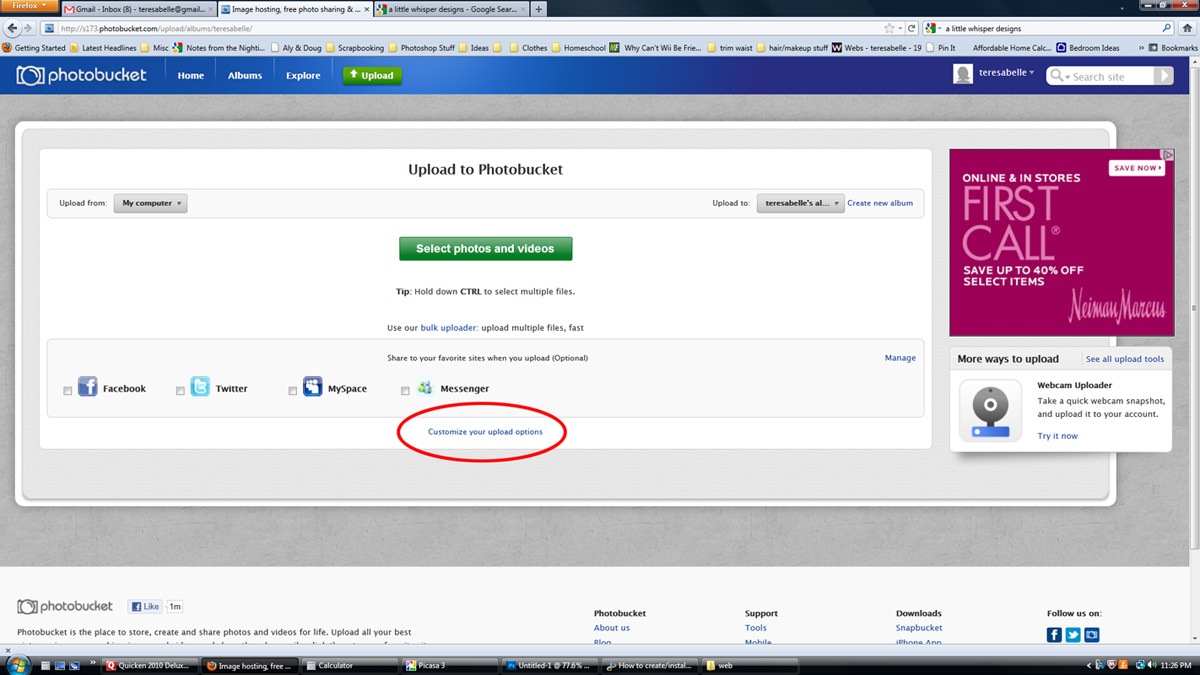Click the Snapbucket footer link
The image size is (1200, 675).
click(919, 628)
